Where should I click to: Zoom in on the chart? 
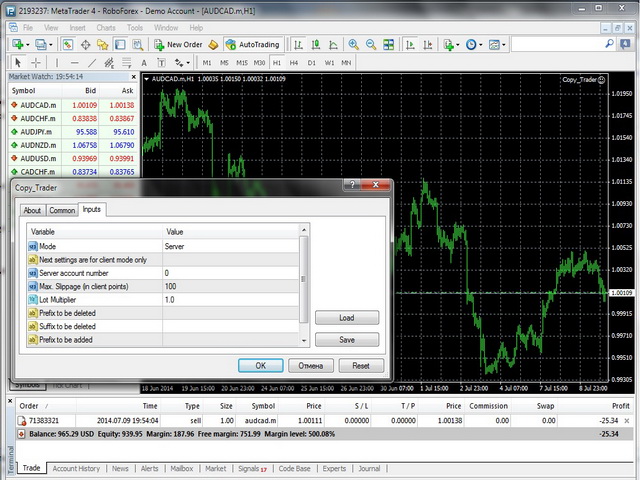pyautogui.click(x=353, y=44)
